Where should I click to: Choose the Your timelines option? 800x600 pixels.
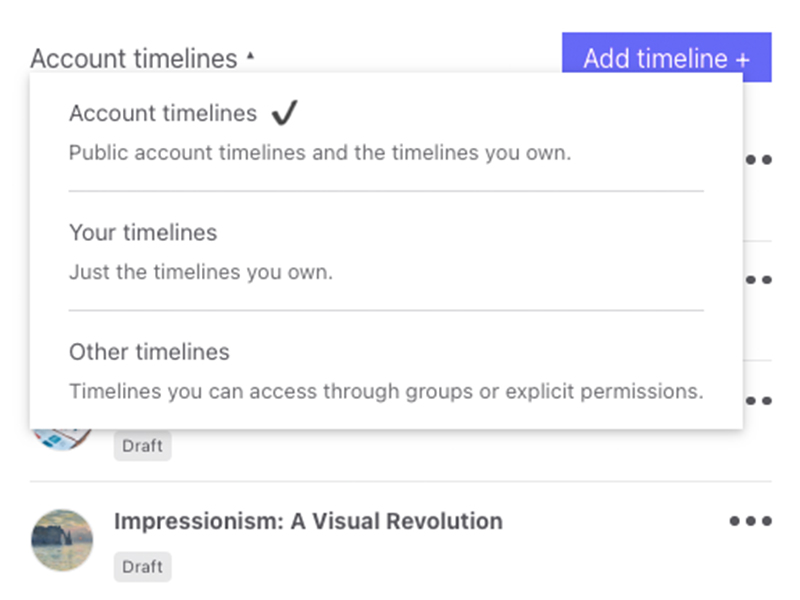[x=143, y=232]
